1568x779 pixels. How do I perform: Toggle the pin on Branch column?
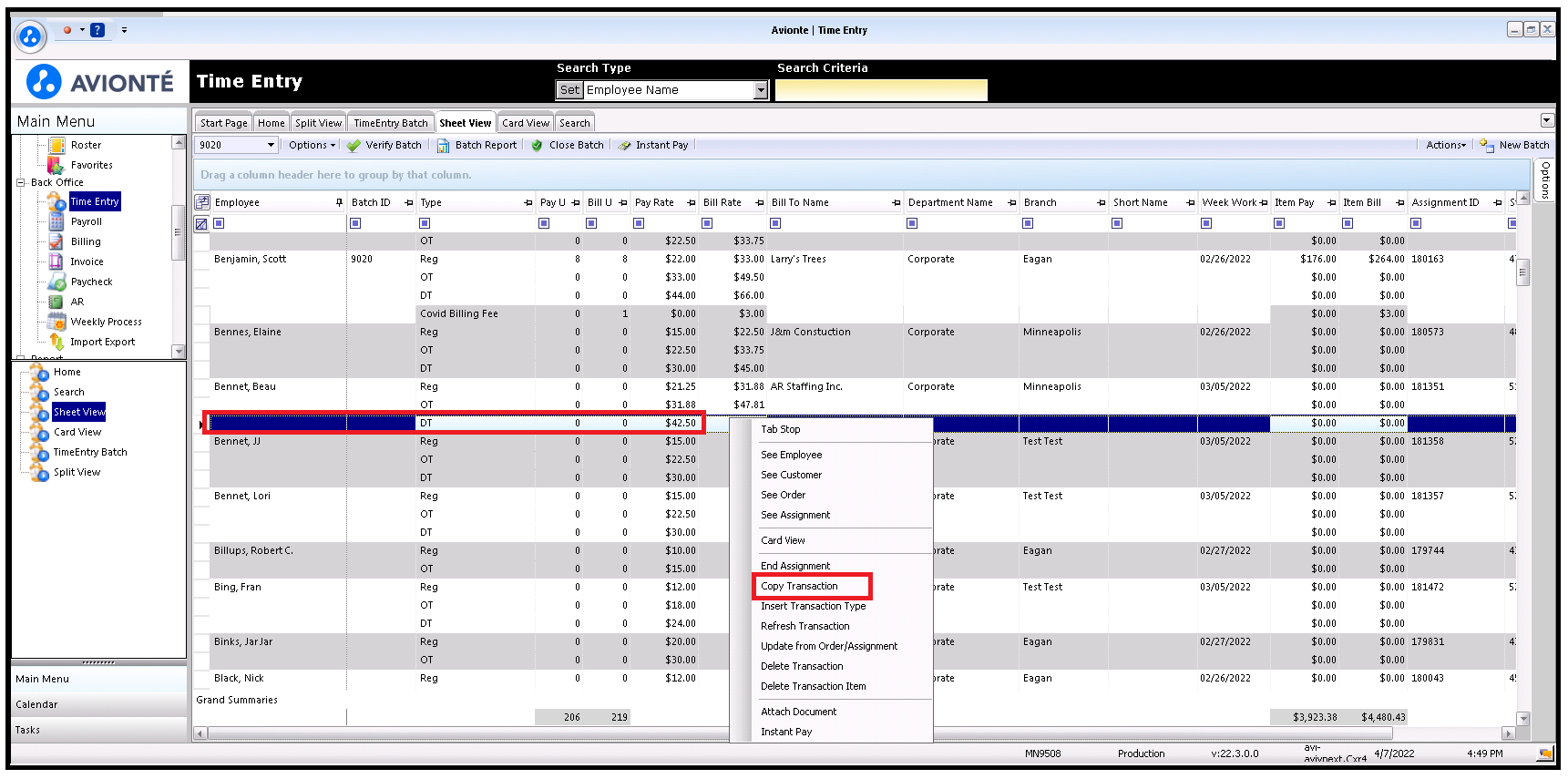(1102, 202)
